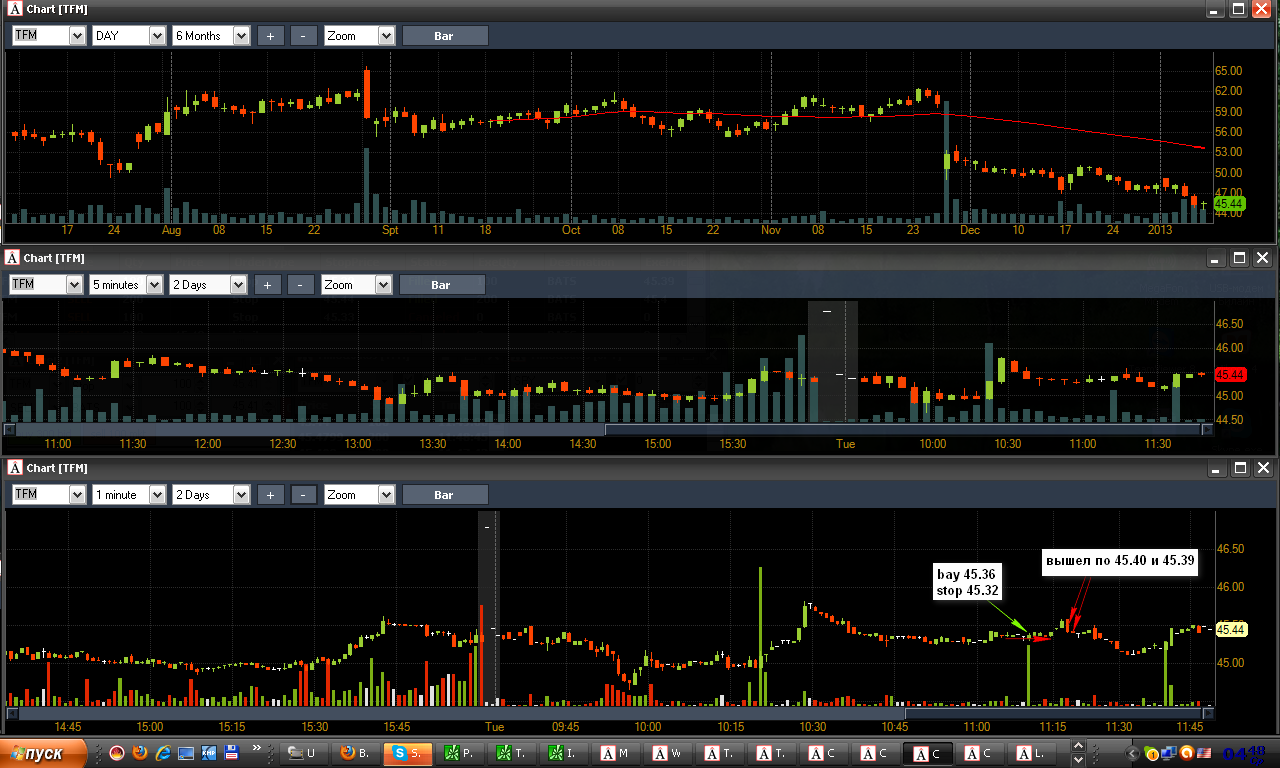The height and width of the screenshot is (768, 1280).
Task: Click the 65.00 price label on the daily chart axis
Action: coord(1228,71)
